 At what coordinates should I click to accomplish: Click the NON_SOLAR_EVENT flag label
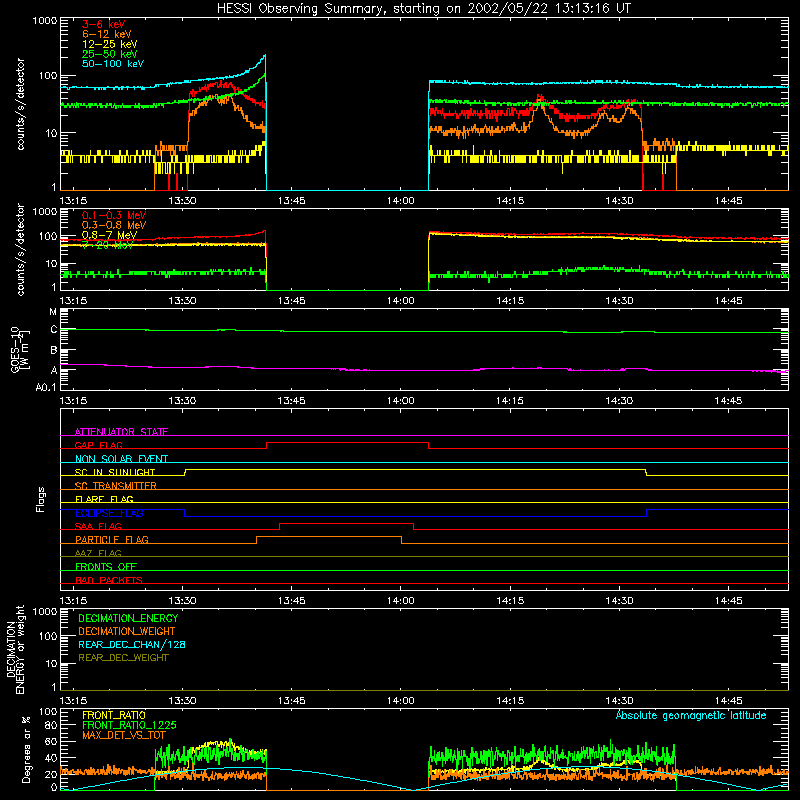coord(121,459)
